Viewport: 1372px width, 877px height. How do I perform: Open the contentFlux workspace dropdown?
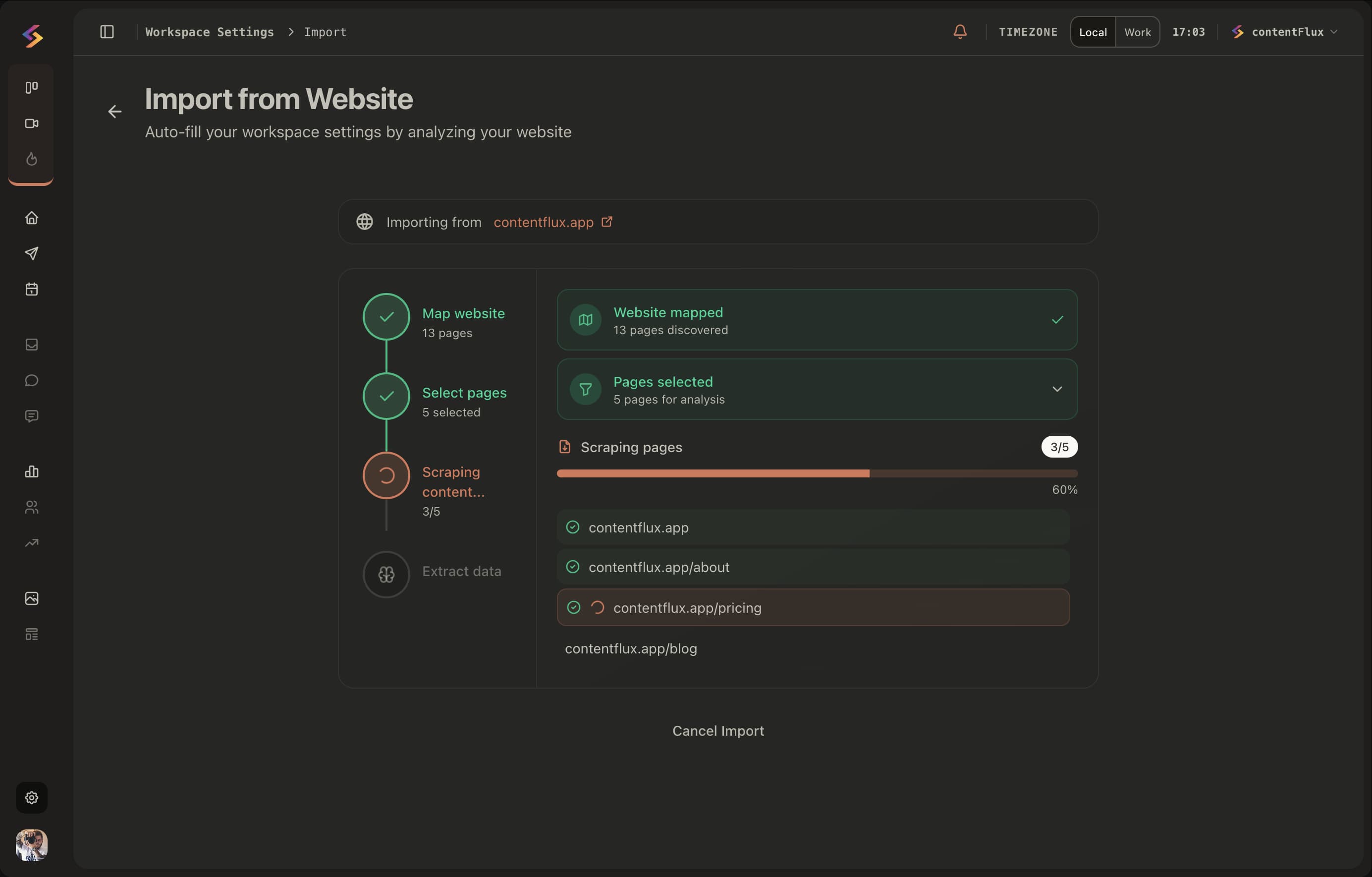tap(1286, 32)
